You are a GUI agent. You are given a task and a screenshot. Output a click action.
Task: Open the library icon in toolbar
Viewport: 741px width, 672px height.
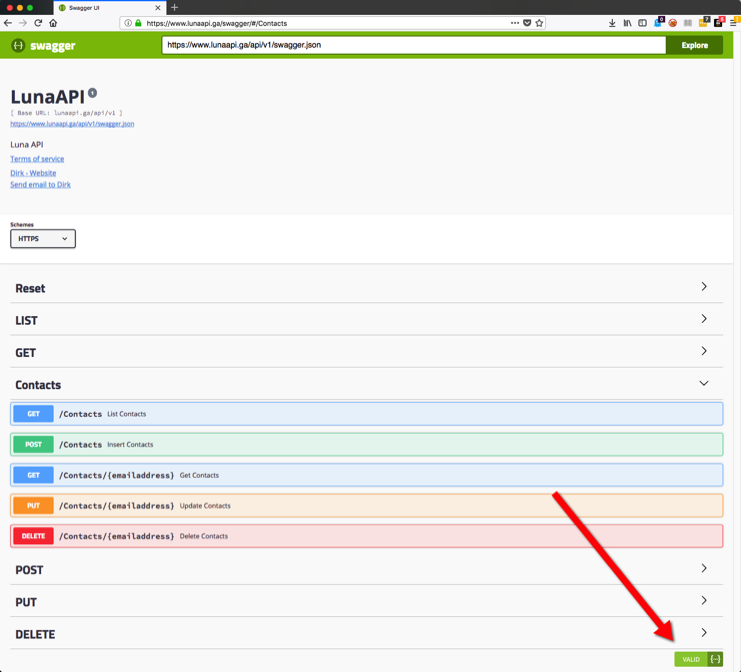[627, 23]
